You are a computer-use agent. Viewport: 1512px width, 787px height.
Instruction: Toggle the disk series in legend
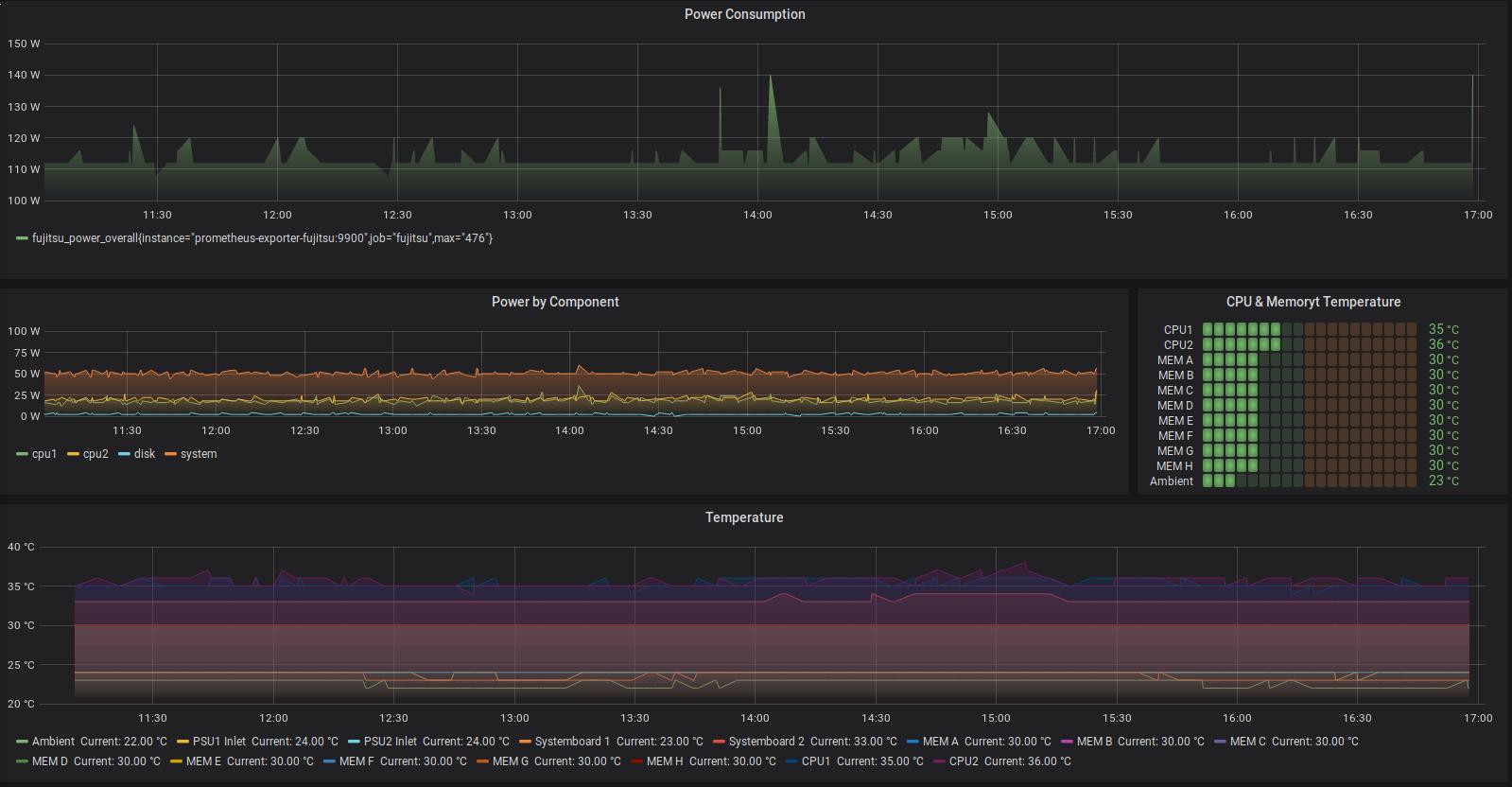click(x=145, y=454)
